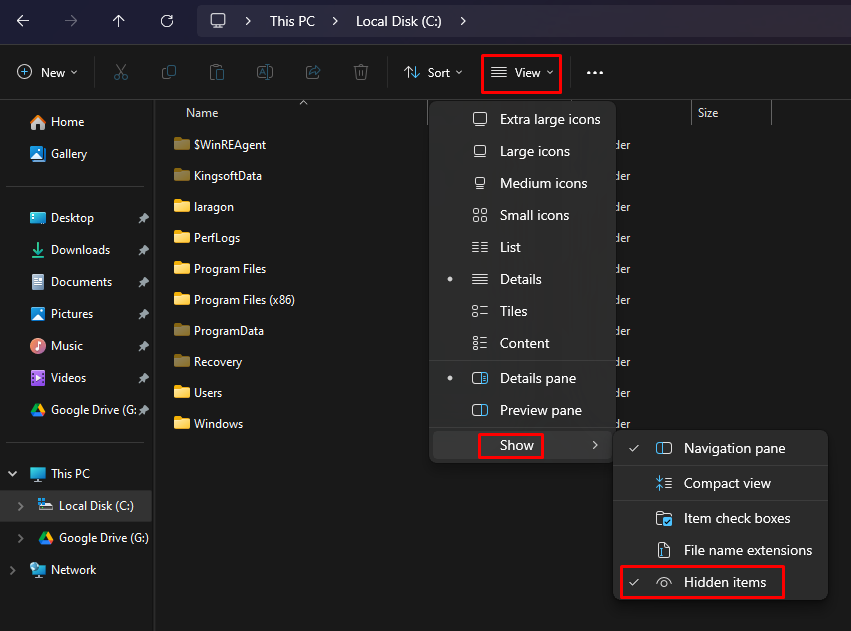Click the Paste clipboard icon
This screenshot has height=631, width=851.
pyautogui.click(x=217, y=72)
